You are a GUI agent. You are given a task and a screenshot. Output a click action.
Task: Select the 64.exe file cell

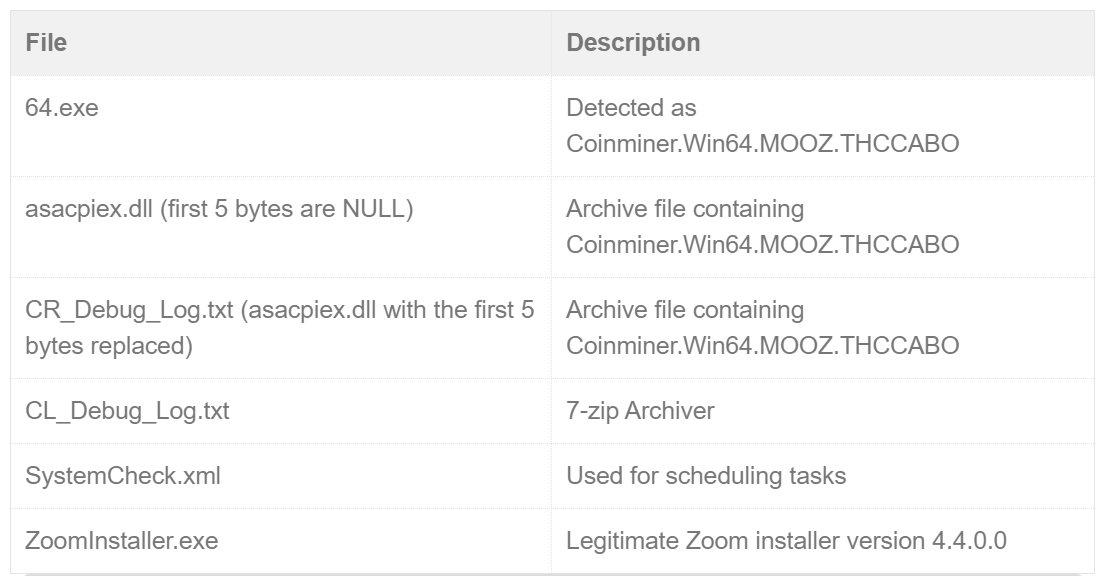tap(62, 108)
